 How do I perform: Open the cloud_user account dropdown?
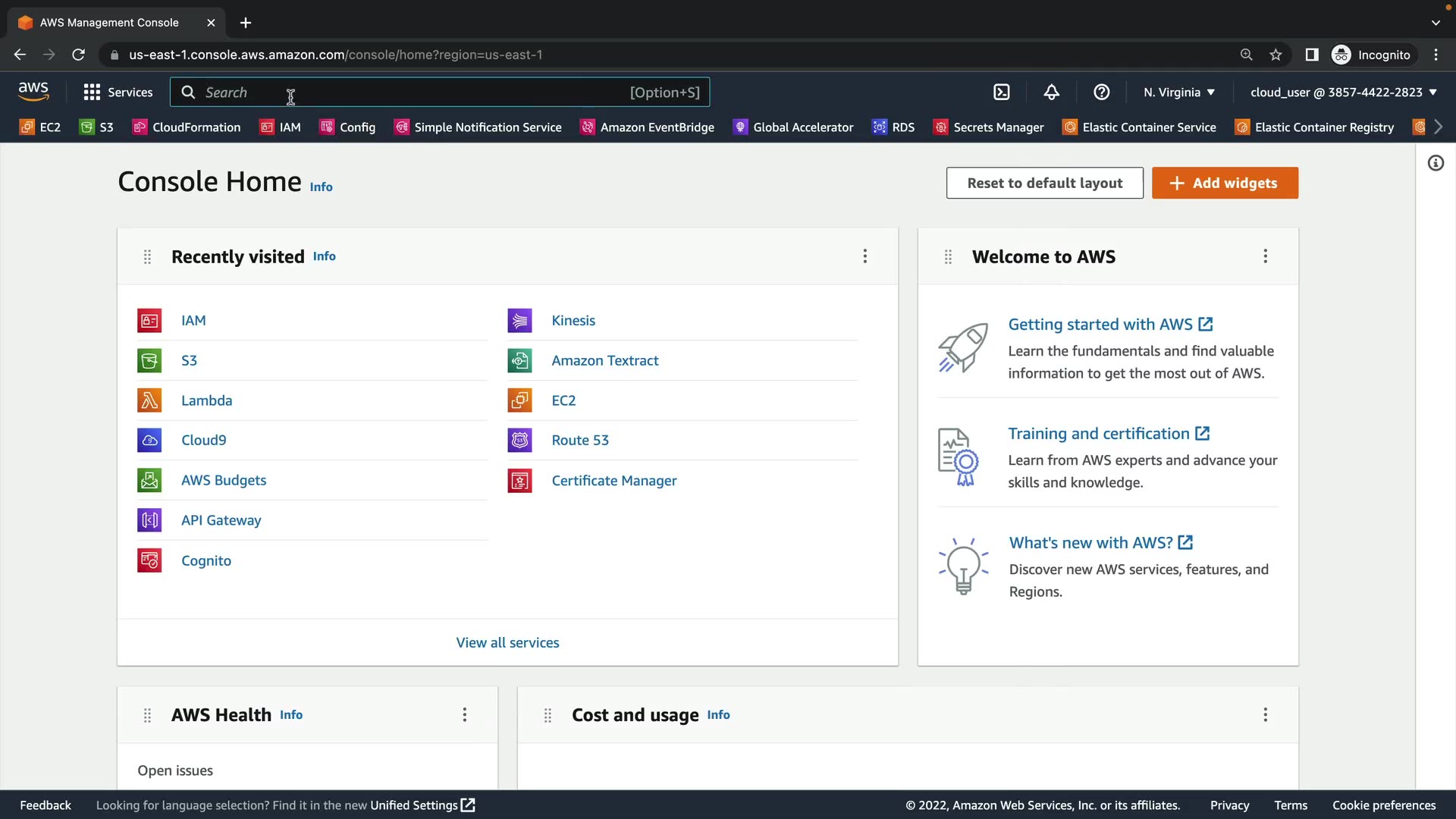pyautogui.click(x=1343, y=93)
